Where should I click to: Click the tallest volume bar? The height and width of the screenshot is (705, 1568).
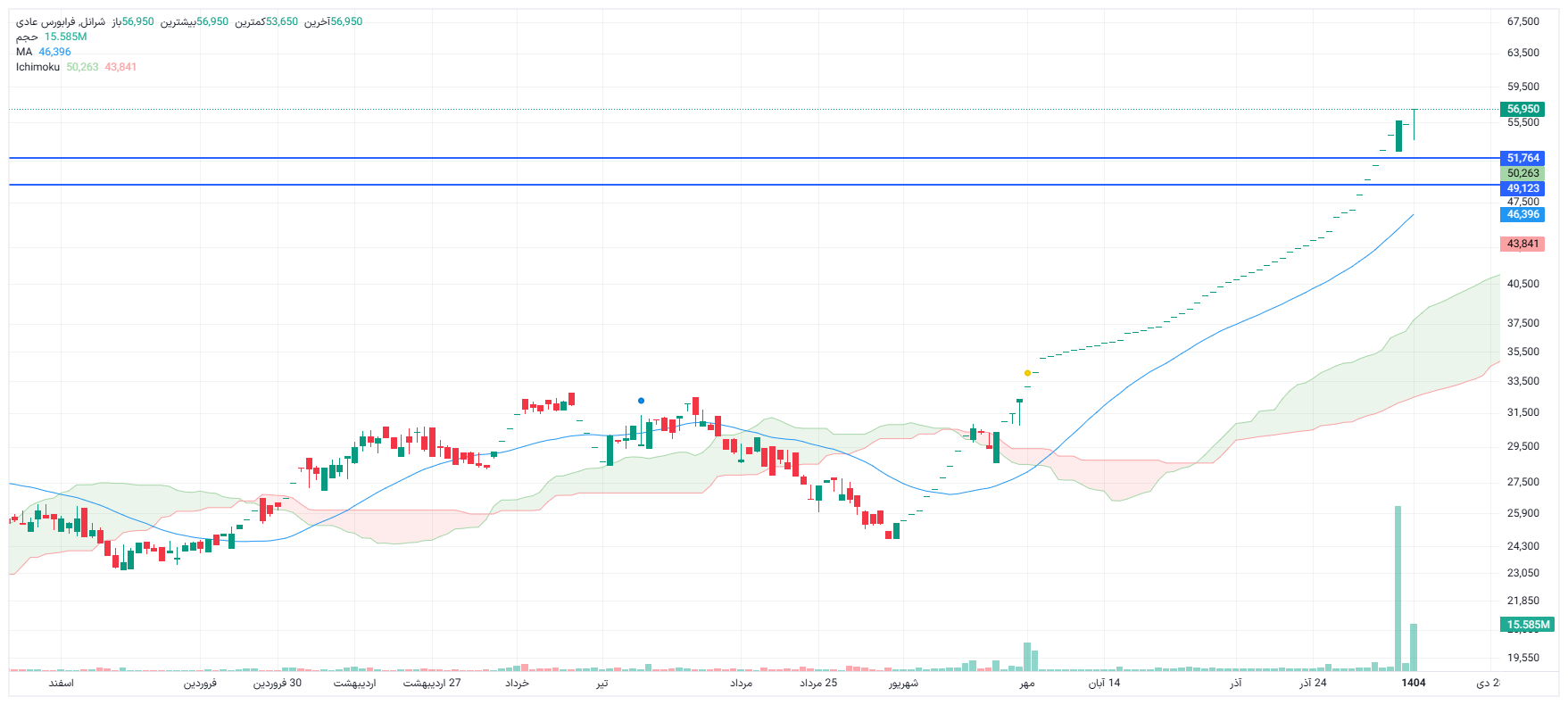(x=1398, y=589)
